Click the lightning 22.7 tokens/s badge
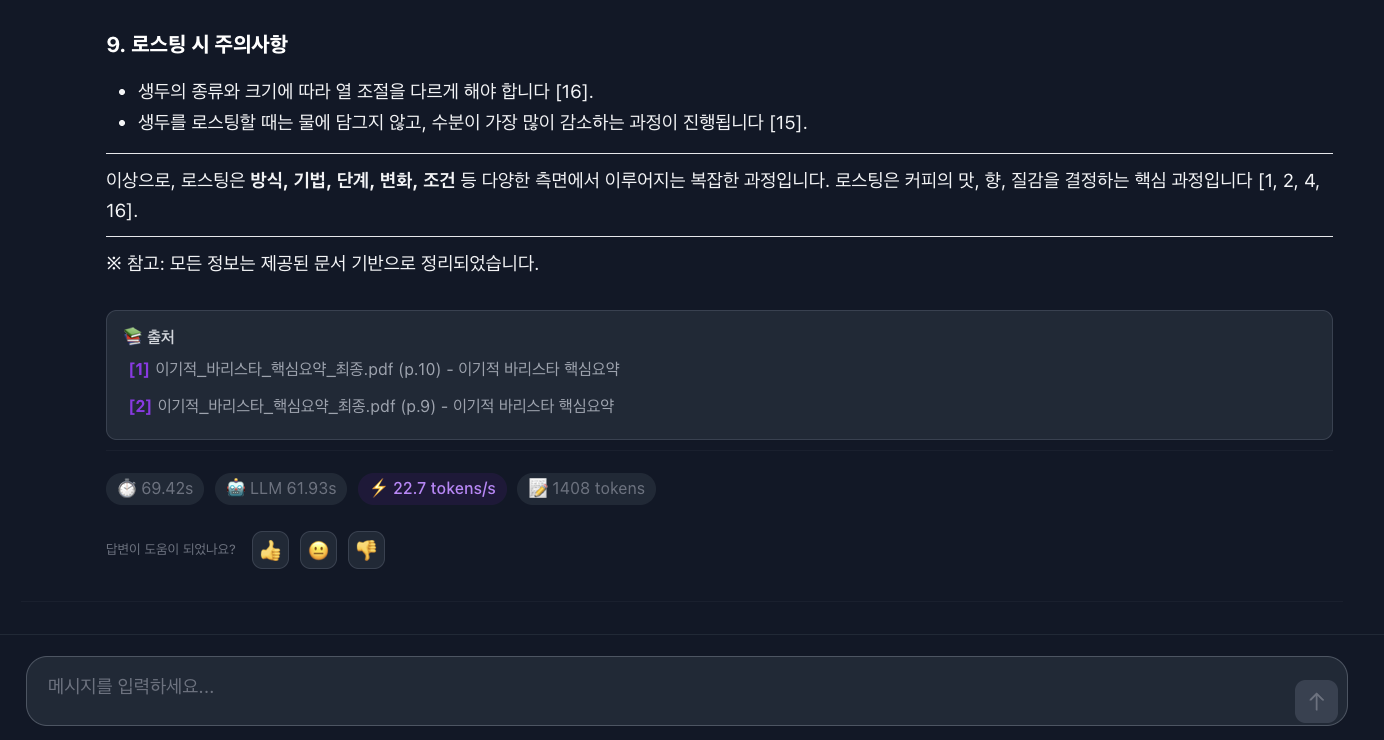Viewport: 1384px width, 740px height. tap(432, 488)
